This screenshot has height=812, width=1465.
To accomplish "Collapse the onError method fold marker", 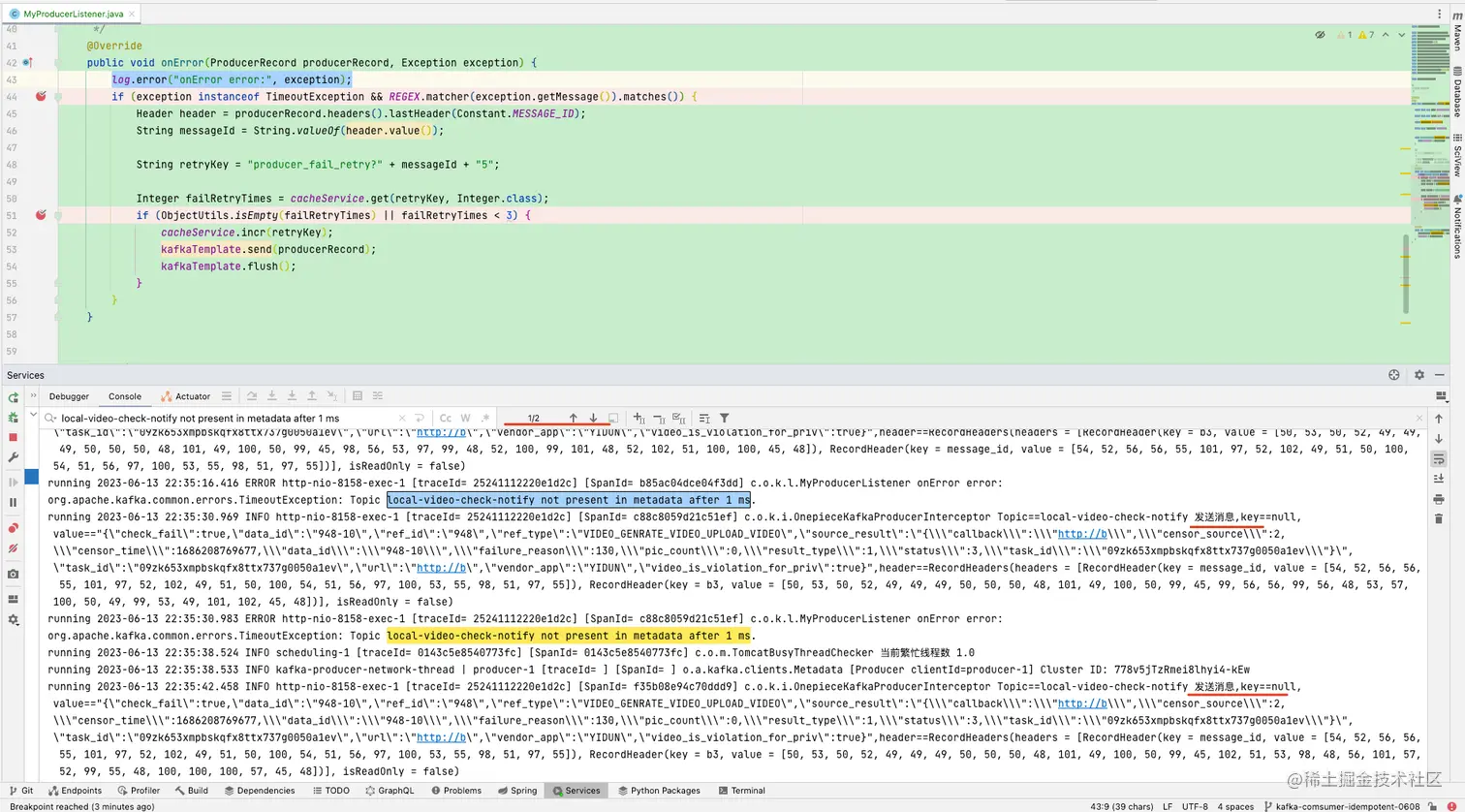I will pyautogui.click(x=59, y=63).
